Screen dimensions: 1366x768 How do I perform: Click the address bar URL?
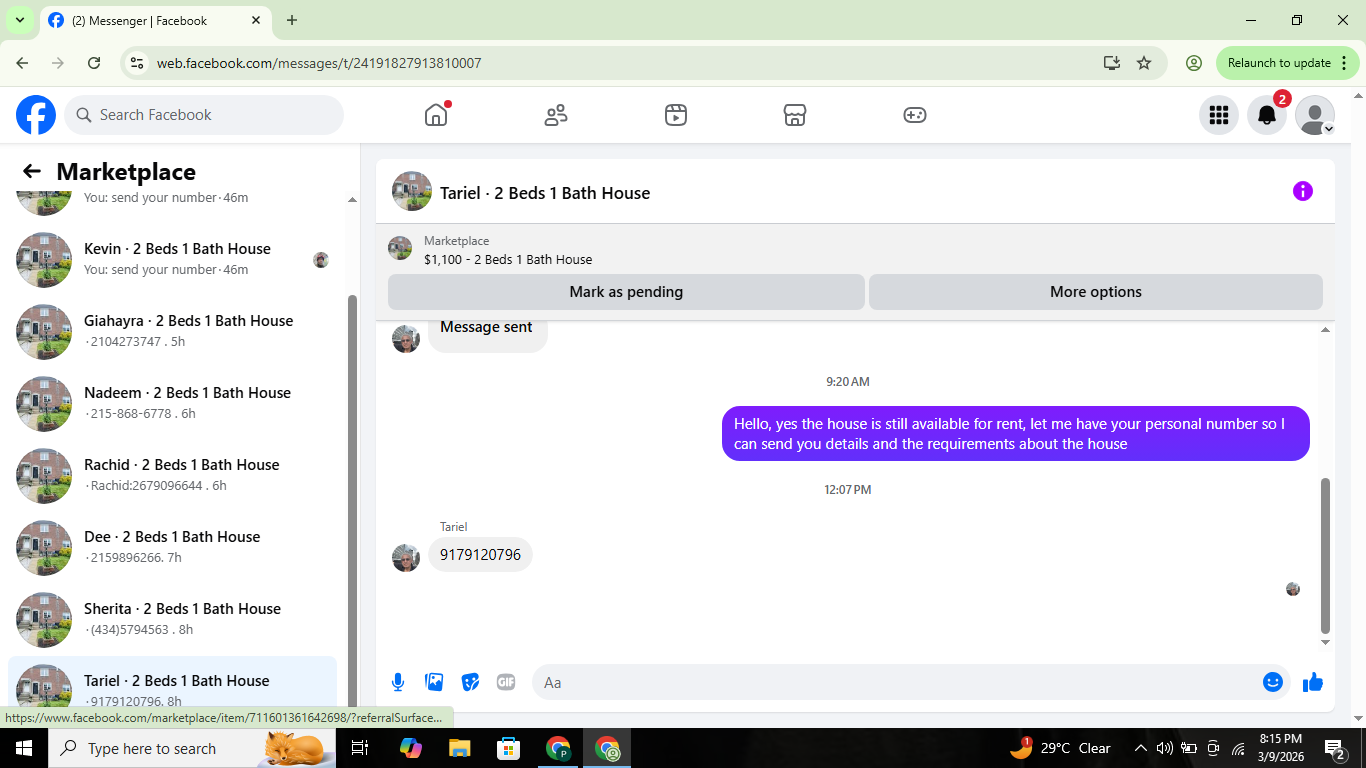click(x=319, y=63)
